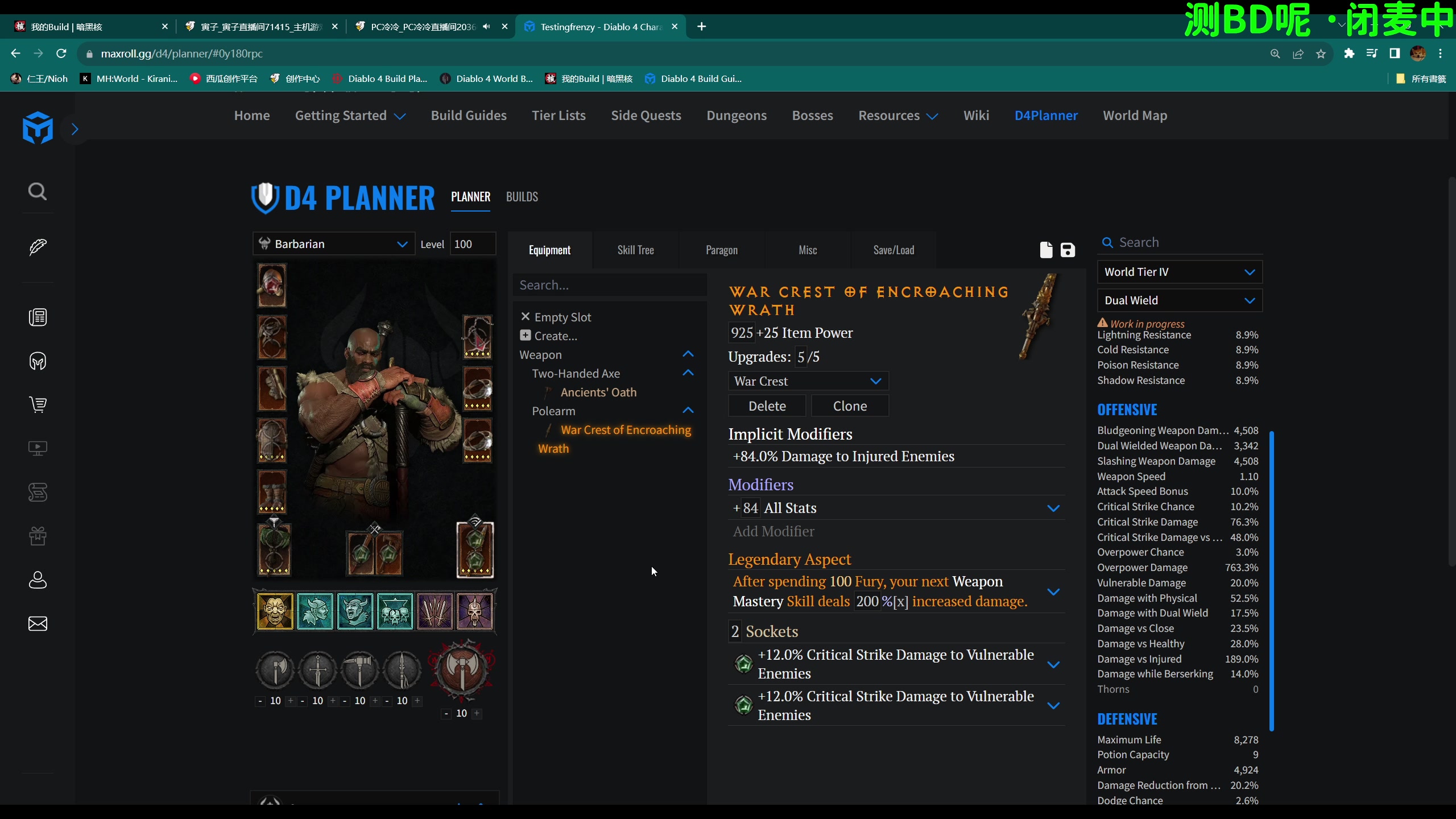Collapse the Two-Handed Axe tree group

[688, 373]
